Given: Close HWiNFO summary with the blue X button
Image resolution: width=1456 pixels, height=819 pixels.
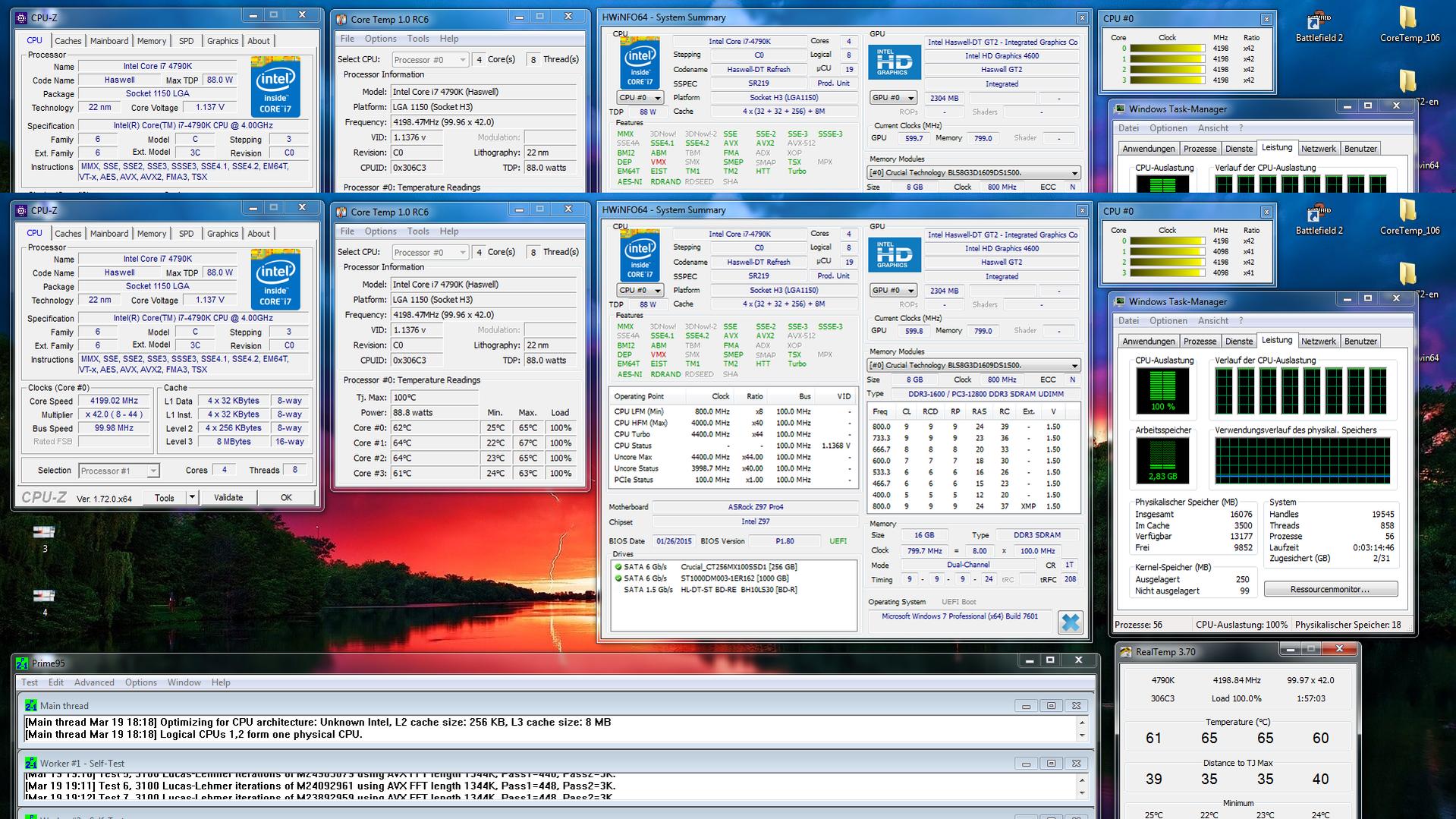Looking at the screenshot, I should tap(1070, 622).
